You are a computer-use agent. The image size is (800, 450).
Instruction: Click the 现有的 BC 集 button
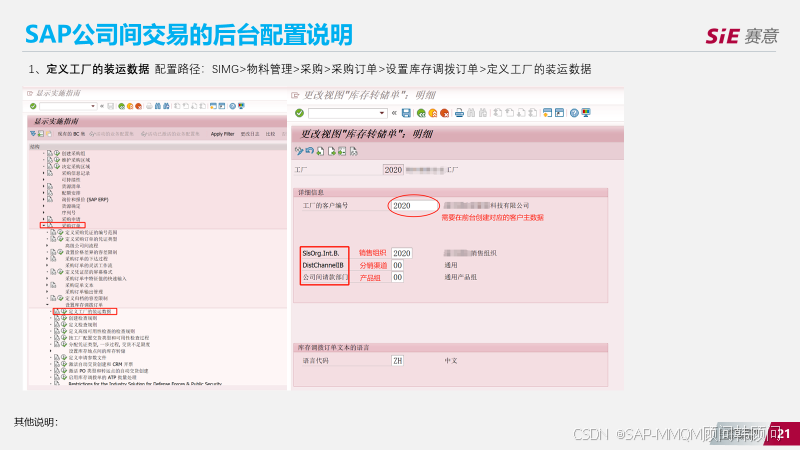[71, 134]
